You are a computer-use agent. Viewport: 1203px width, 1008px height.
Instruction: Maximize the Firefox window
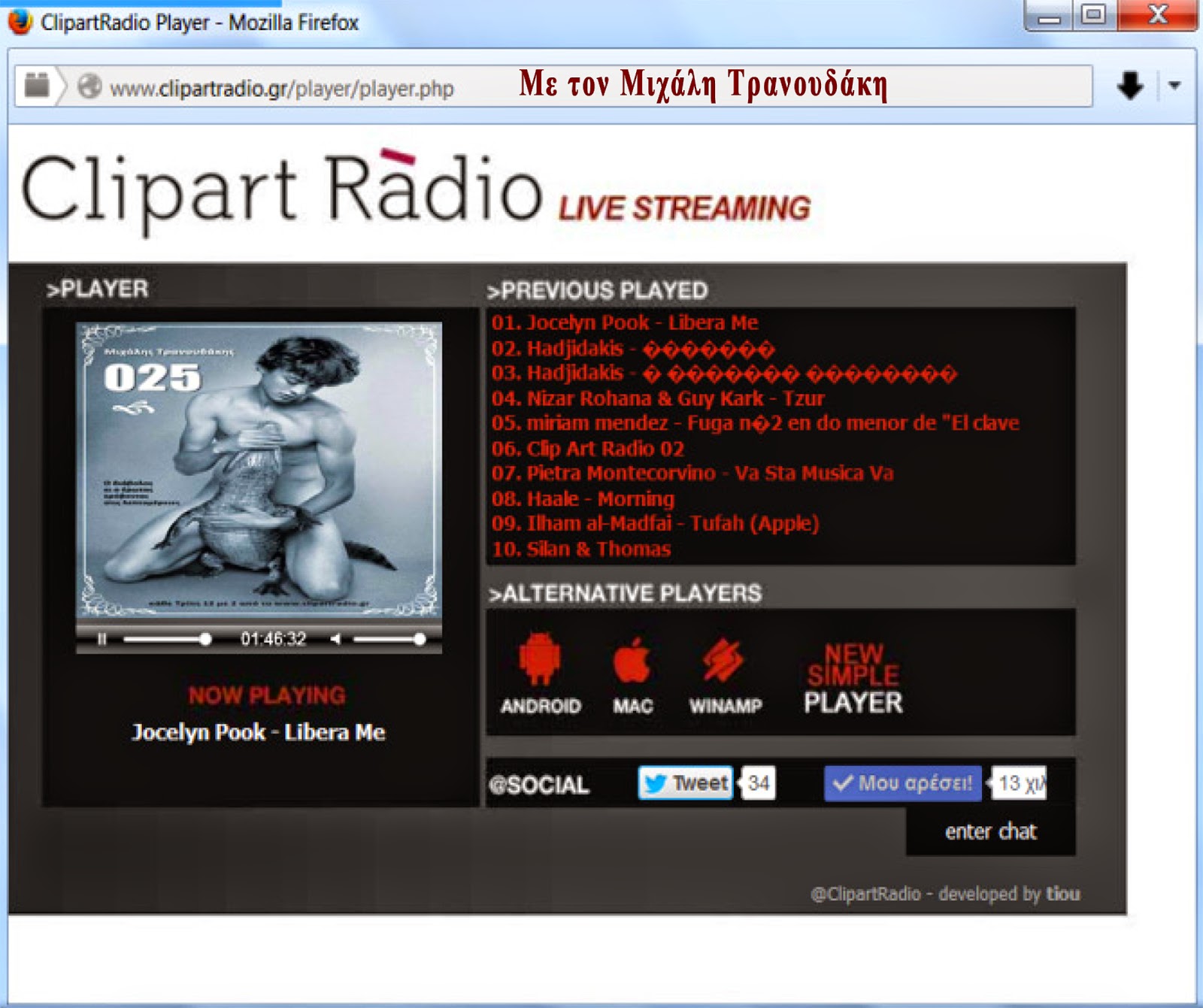(1095, 15)
